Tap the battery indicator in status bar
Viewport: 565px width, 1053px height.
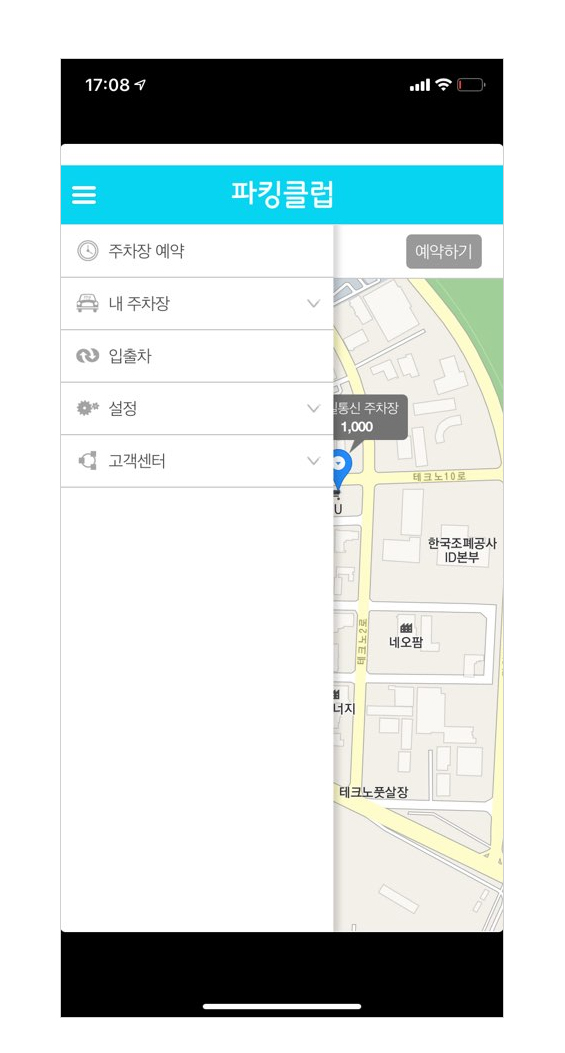point(471,85)
